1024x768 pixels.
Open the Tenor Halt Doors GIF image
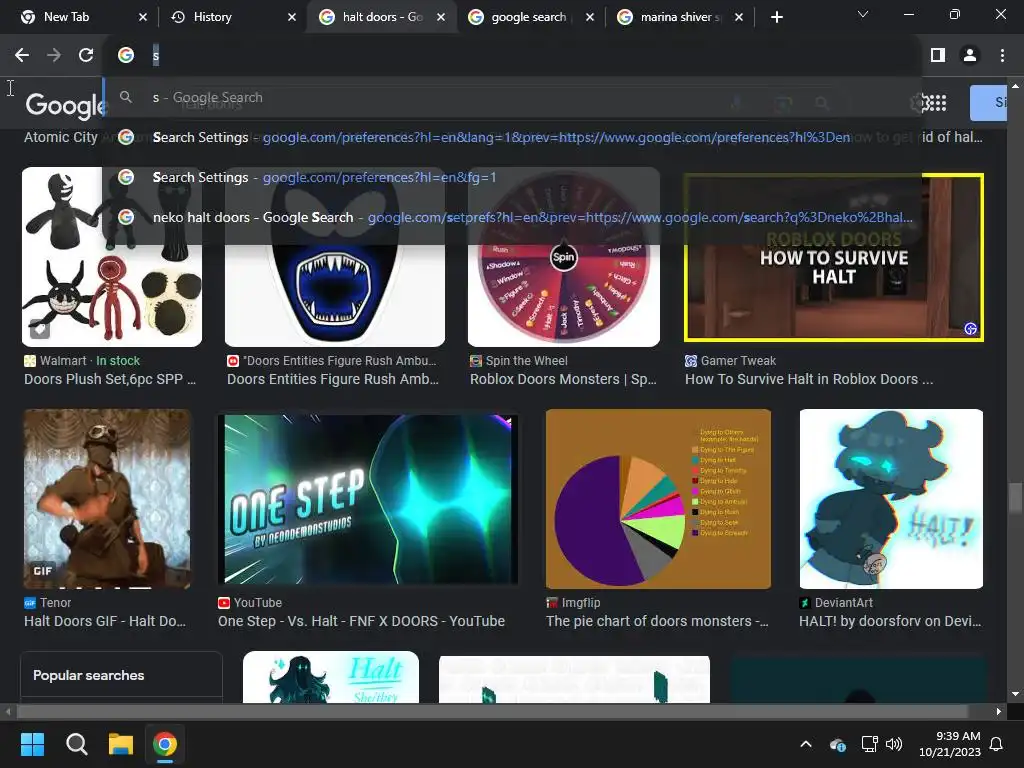pos(107,499)
